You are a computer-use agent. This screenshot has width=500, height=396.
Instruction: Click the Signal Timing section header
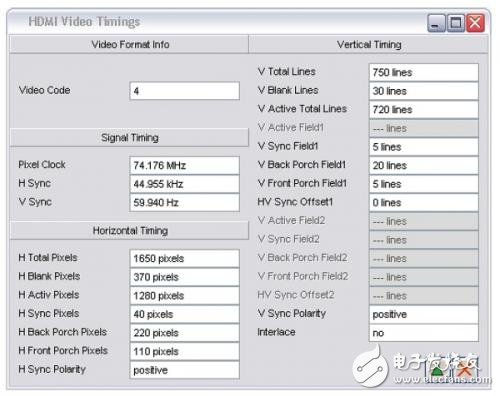tap(130, 138)
